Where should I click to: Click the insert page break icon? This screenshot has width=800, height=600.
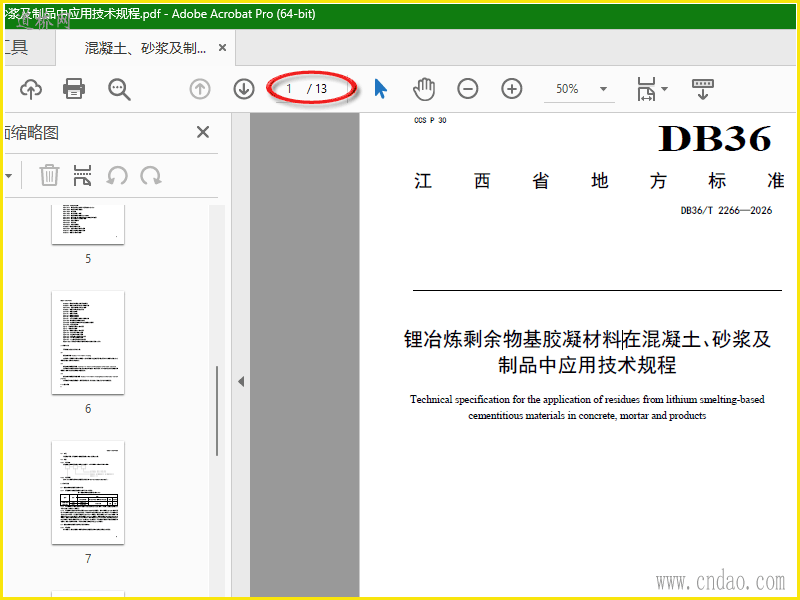[x=83, y=176]
